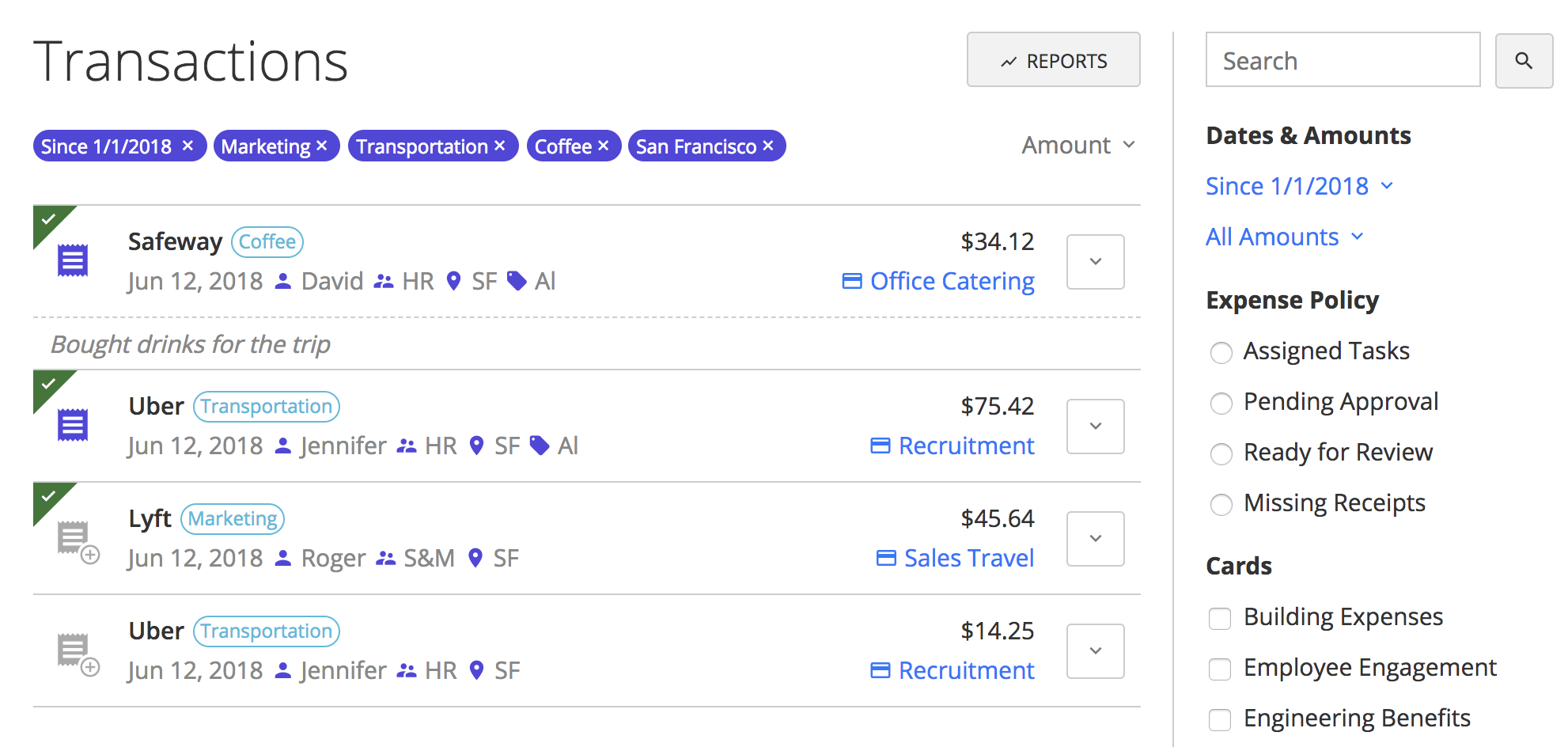
Task: Click the card icon beside Sales Travel
Action: click(886, 559)
